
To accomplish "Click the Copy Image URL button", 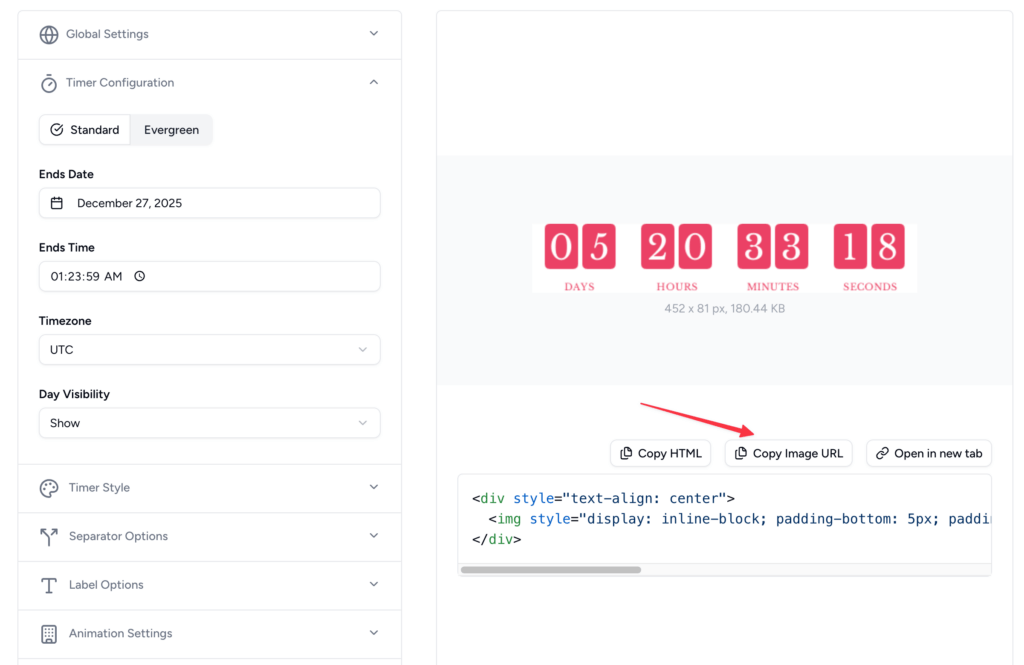I will 788,453.
